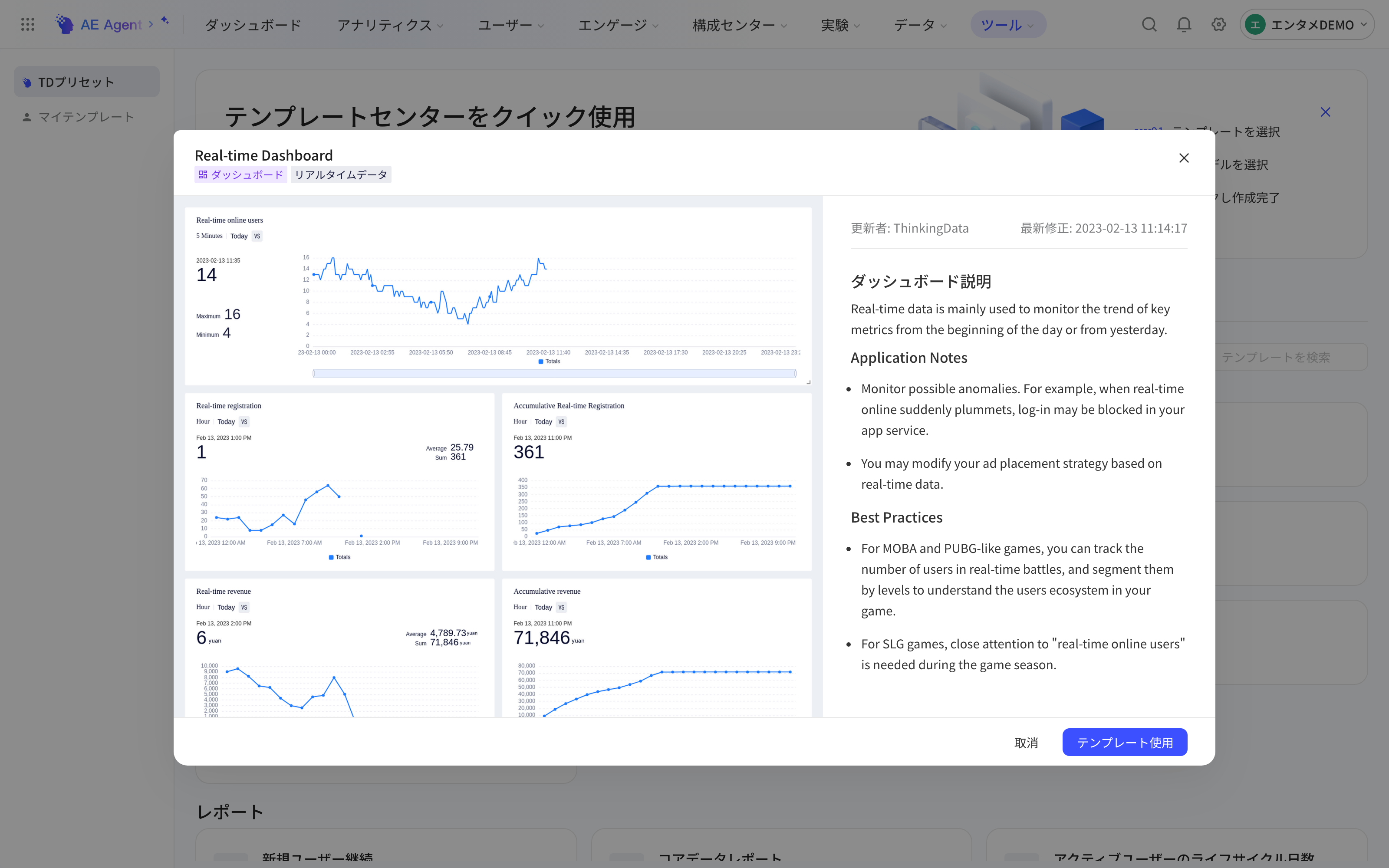This screenshot has width=1389, height=868.
Task: Open the ダッシュボード nav item
Action: 253,25
